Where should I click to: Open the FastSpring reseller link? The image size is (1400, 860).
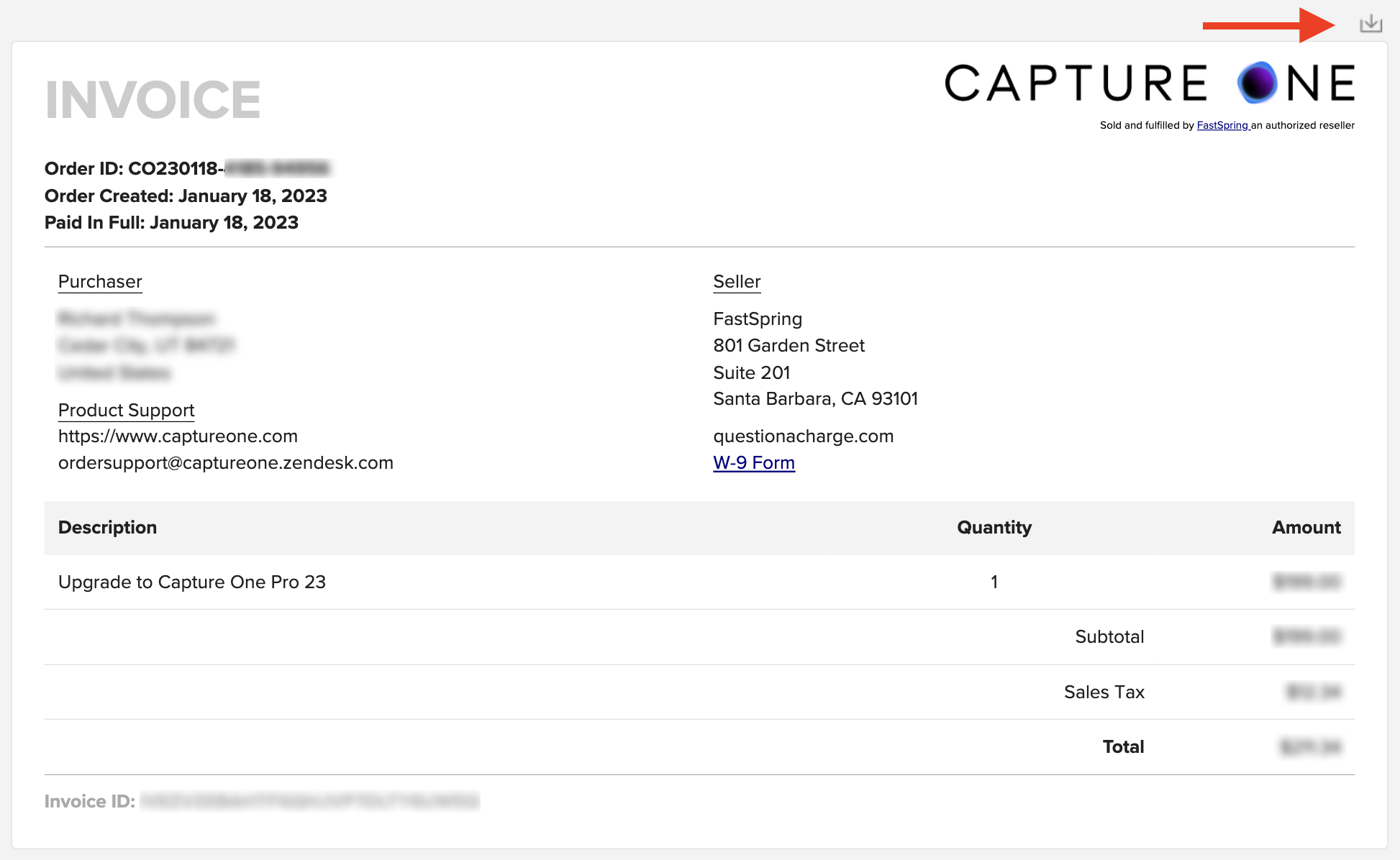tap(1222, 125)
